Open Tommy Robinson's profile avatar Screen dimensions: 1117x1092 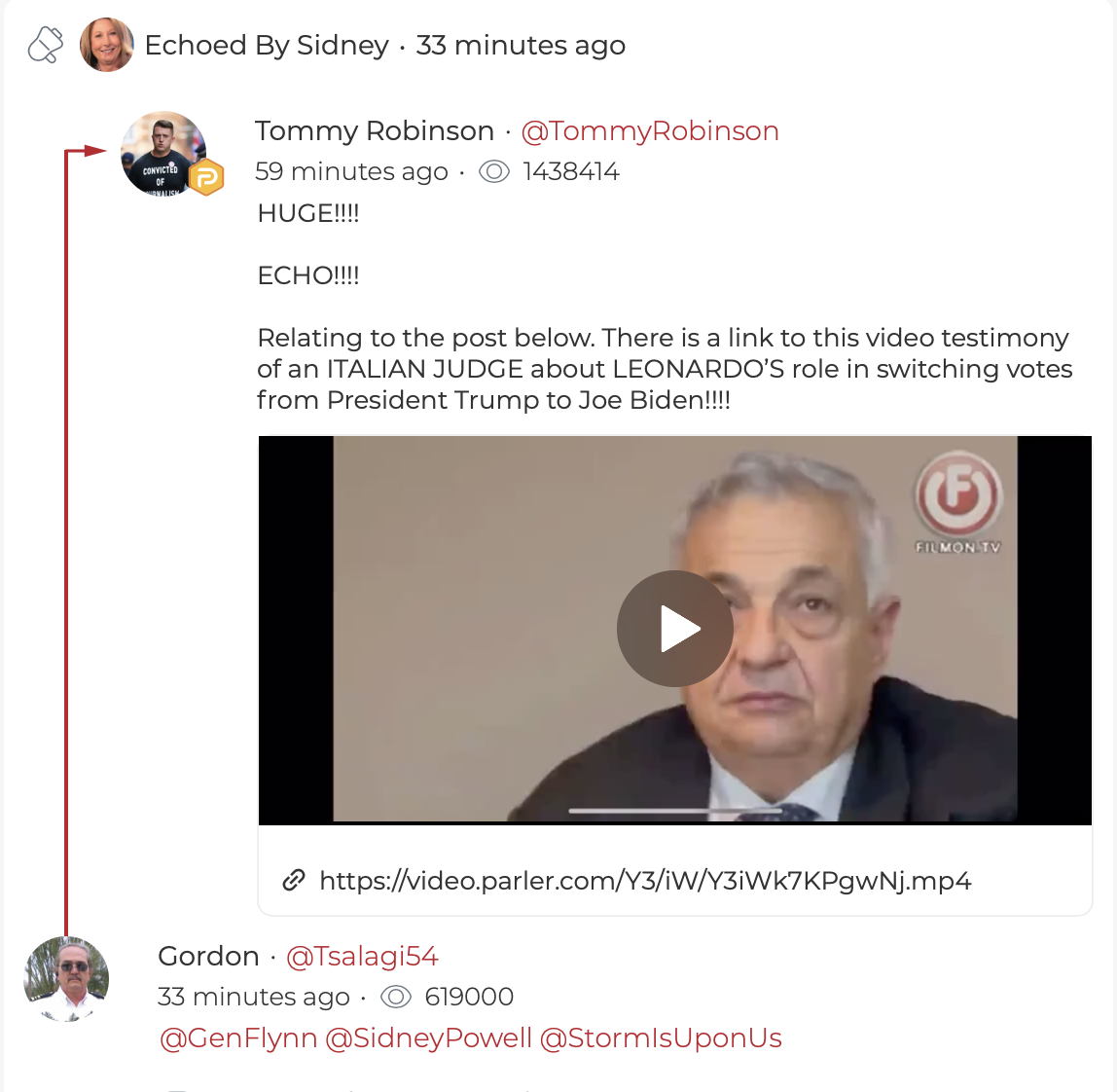[163, 153]
